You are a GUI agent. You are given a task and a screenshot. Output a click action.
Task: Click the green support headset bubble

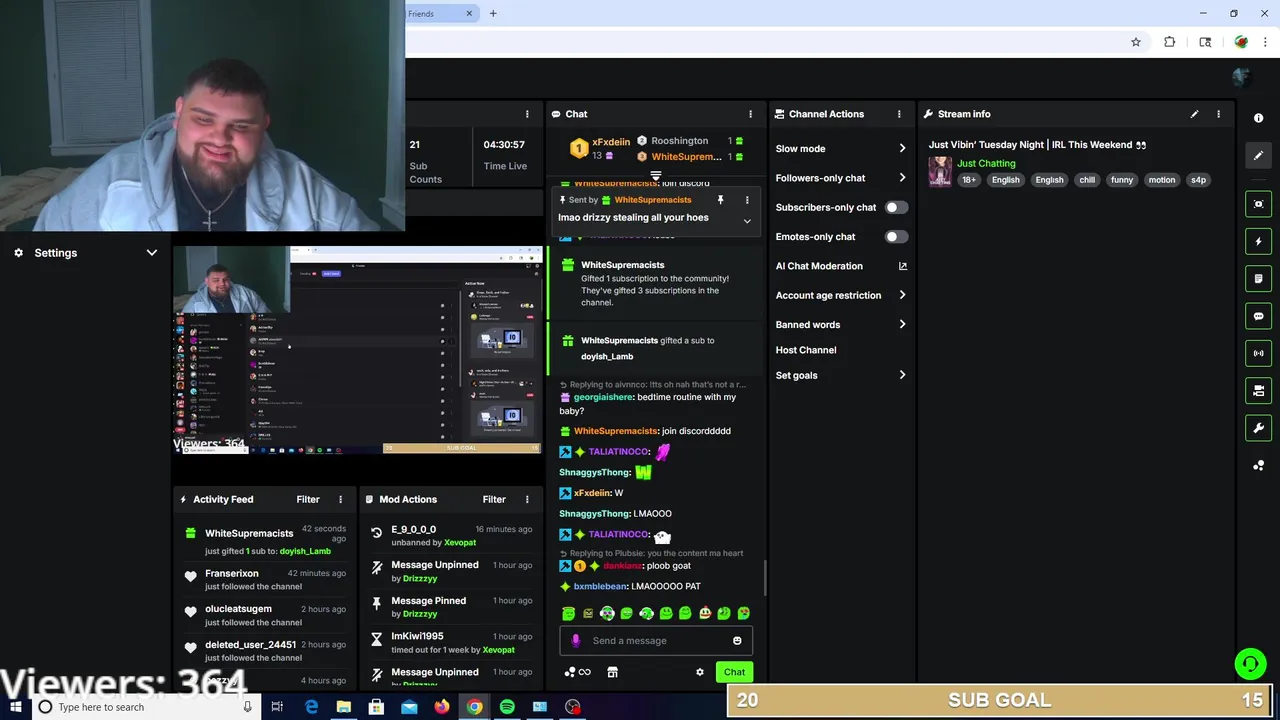coord(1249,664)
